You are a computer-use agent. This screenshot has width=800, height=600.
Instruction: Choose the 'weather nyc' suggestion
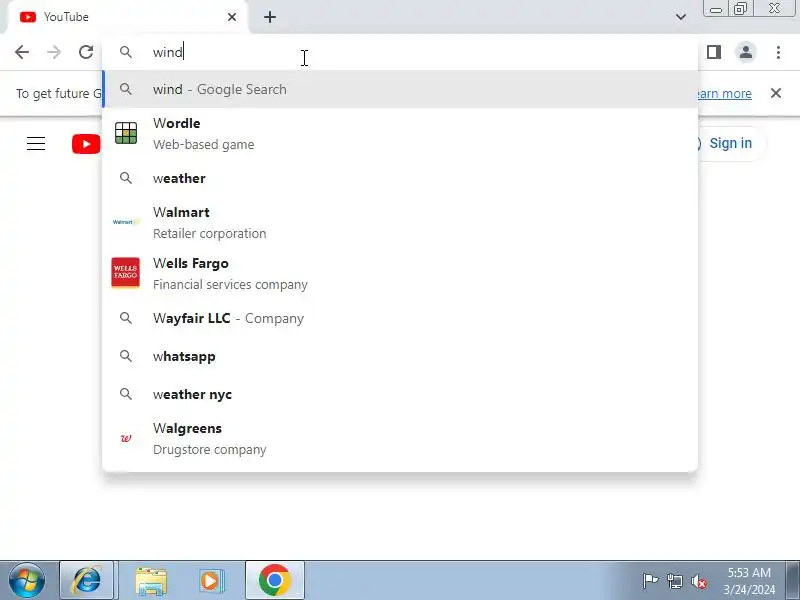[400, 394]
